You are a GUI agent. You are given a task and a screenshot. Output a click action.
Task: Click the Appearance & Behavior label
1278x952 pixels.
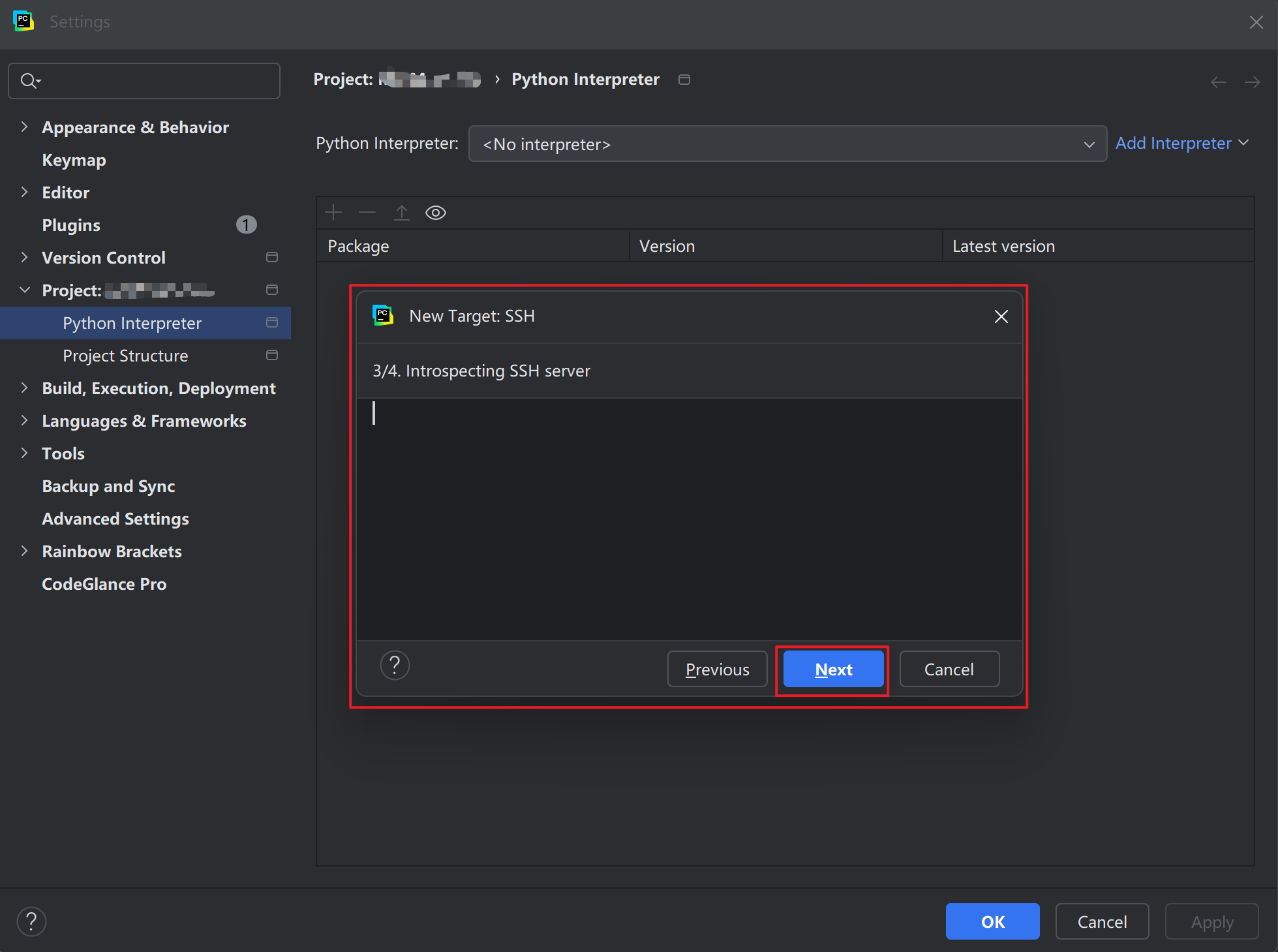[x=135, y=127]
